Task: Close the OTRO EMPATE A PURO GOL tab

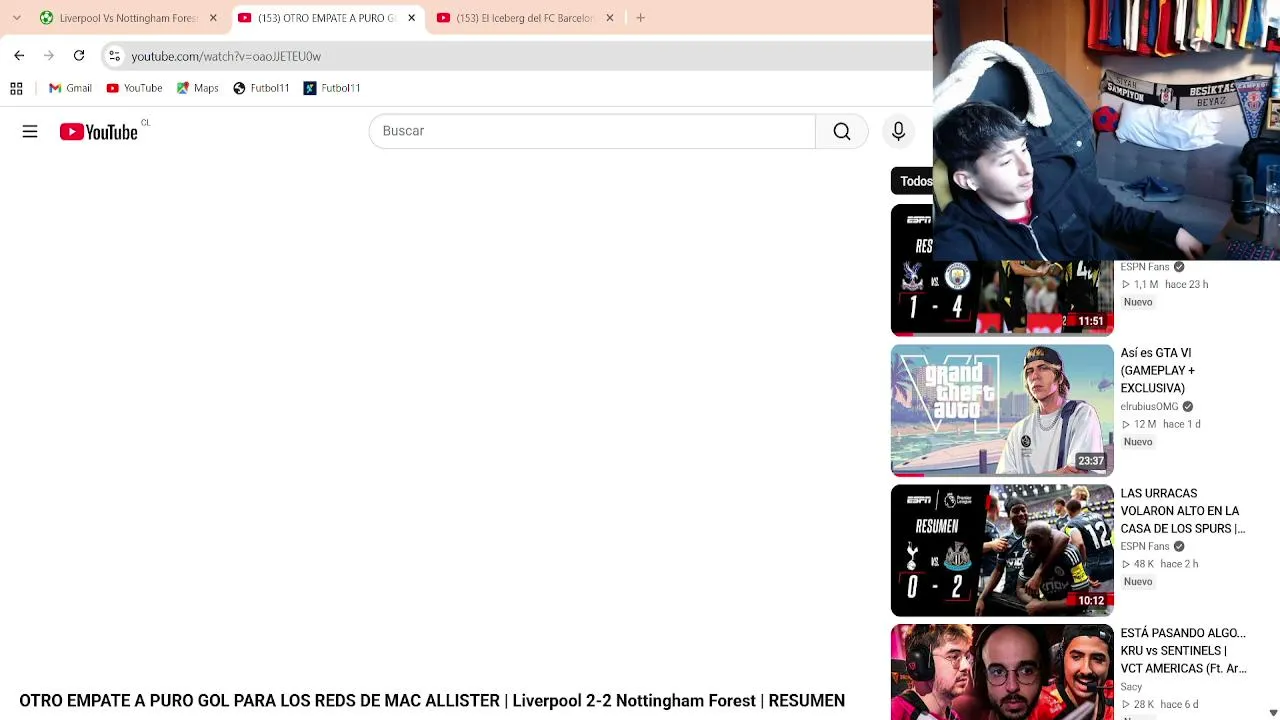Action: 411,18
